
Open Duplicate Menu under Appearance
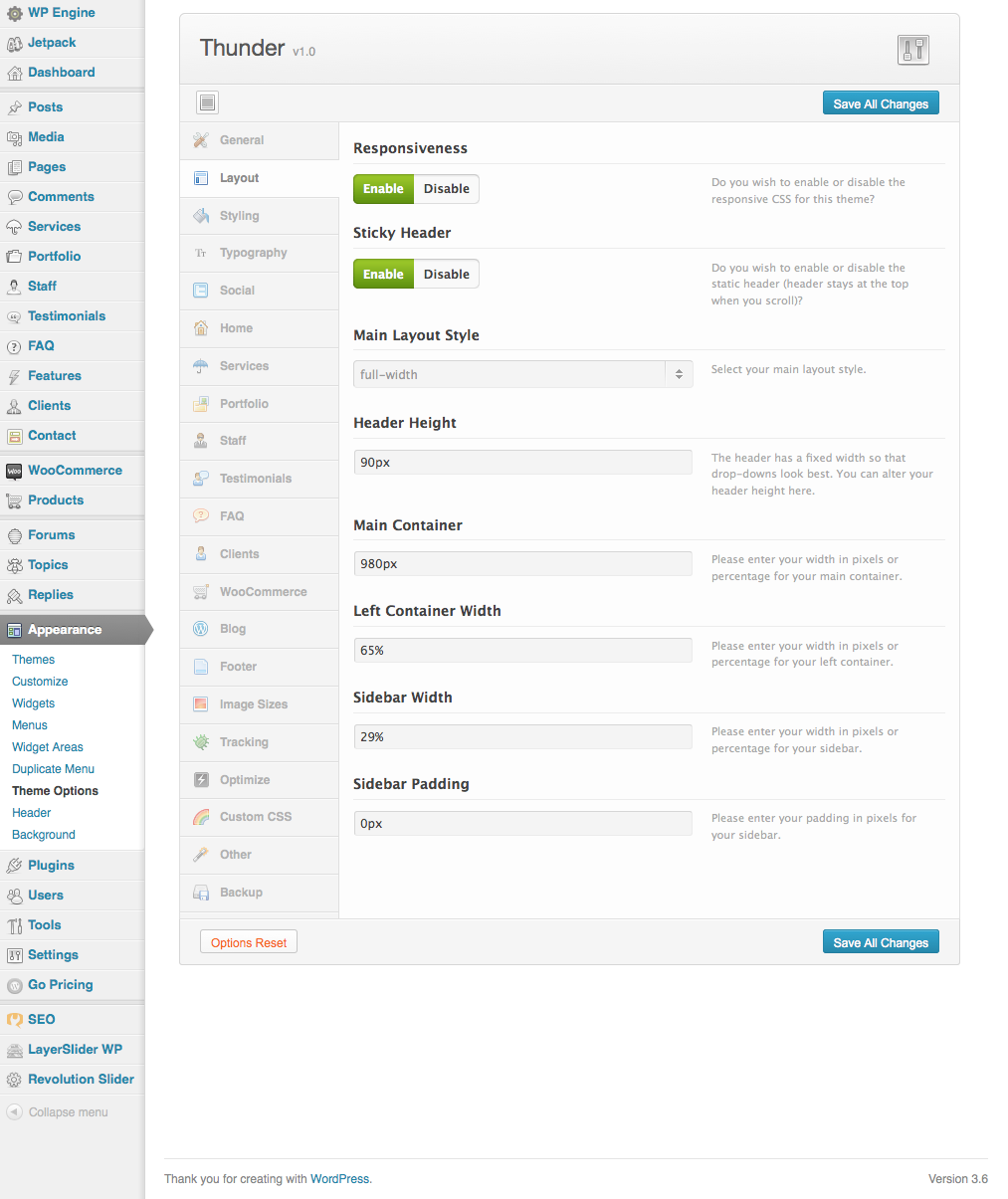pos(53,769)
